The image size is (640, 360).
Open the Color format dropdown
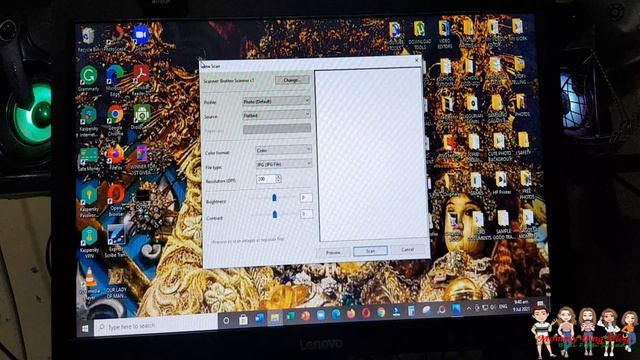(283, 150)
